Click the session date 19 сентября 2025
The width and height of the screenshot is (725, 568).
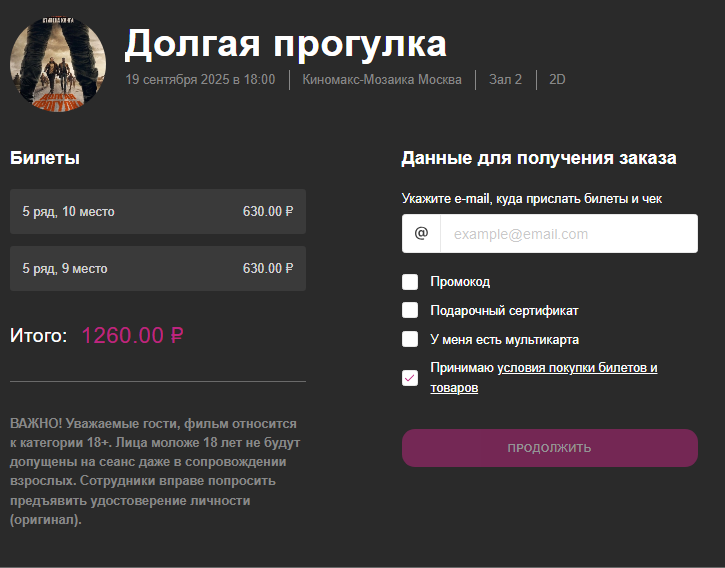(200, 79)
